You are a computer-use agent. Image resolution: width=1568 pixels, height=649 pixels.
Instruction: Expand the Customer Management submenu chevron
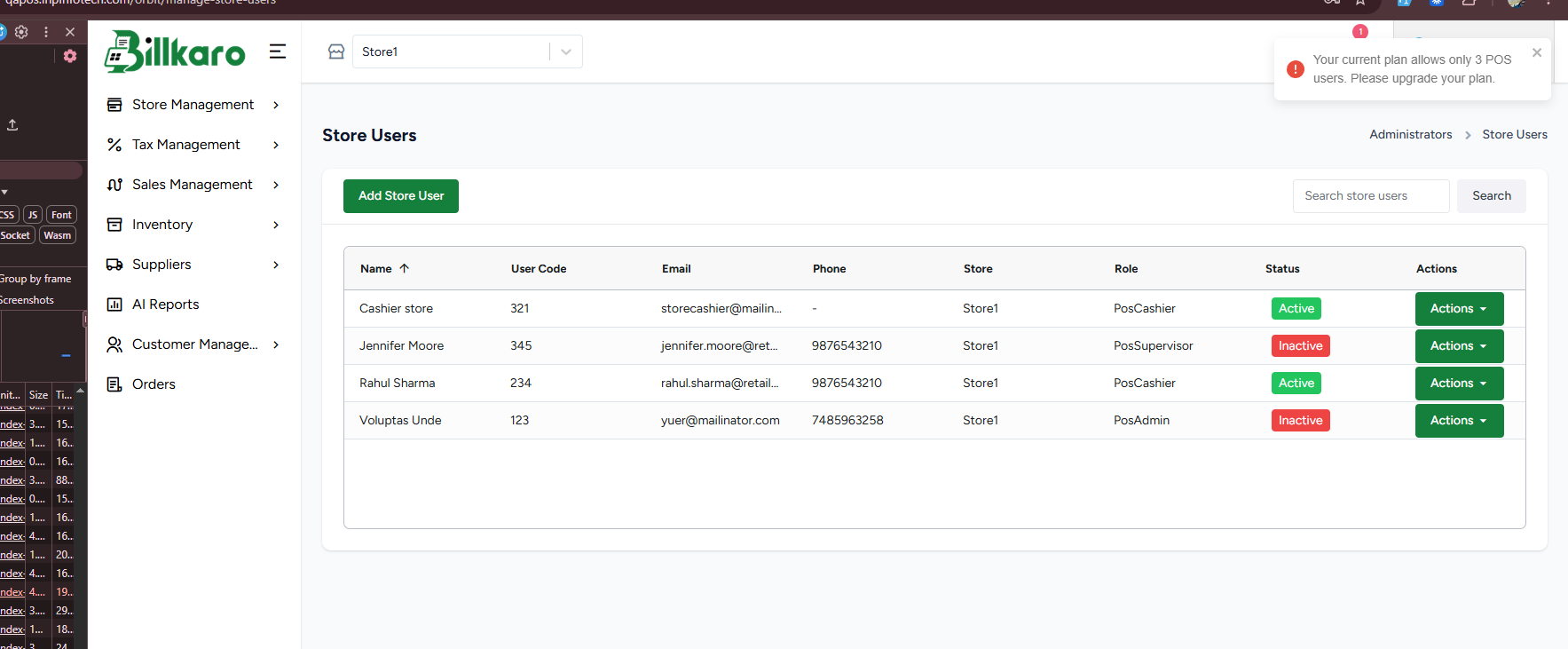coord(276,344)
